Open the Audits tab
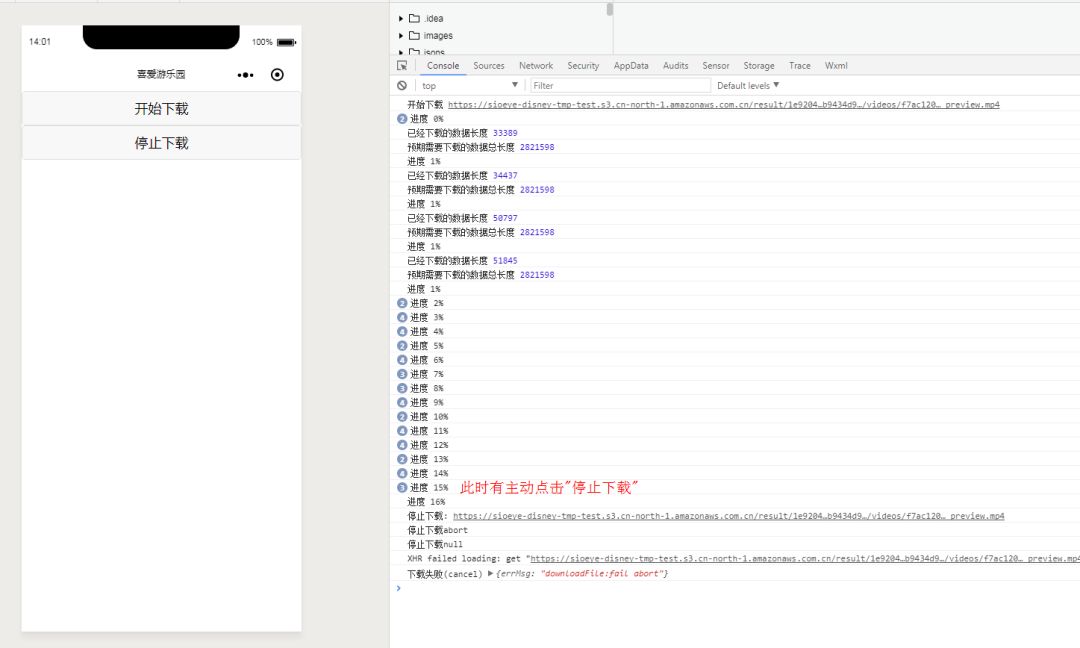This screenshot has width=1080, height=648. pyautogui.click(x=676, y=65)
